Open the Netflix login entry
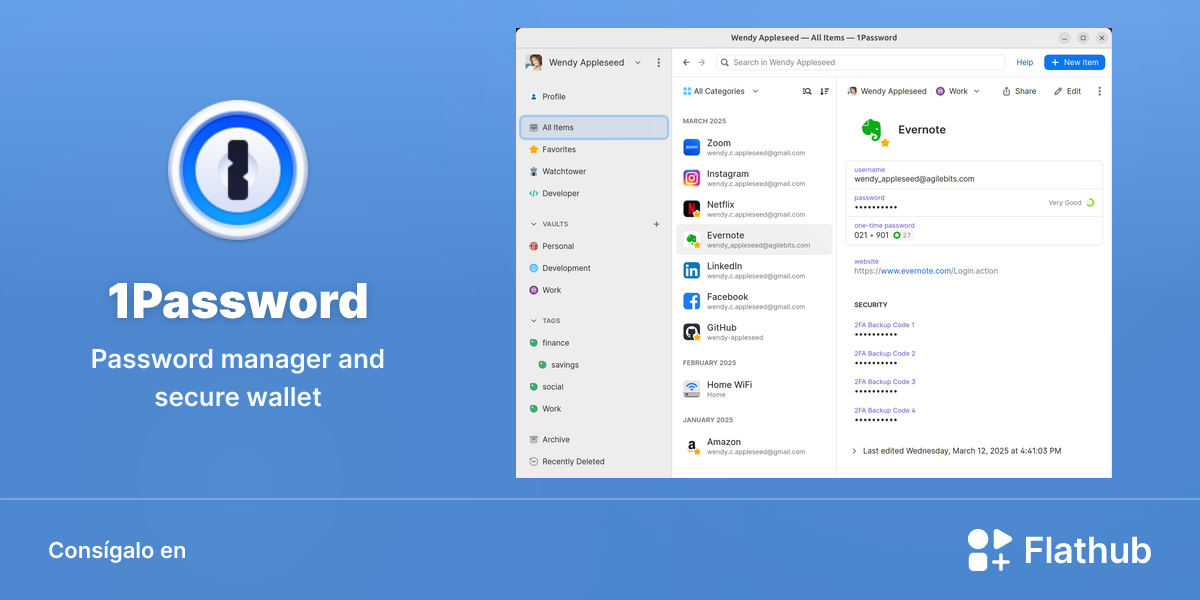This screenshot has width=1200, height=600. pos(754,209)
